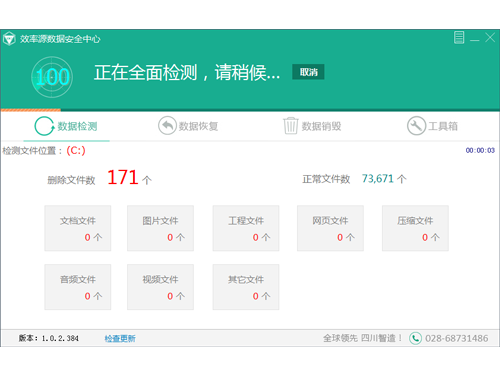The height and width of the screenshot is (375, 500).
Task: Cancel the scan with the 取消 button
Action: pyautogui.click(x=308, y=72)
